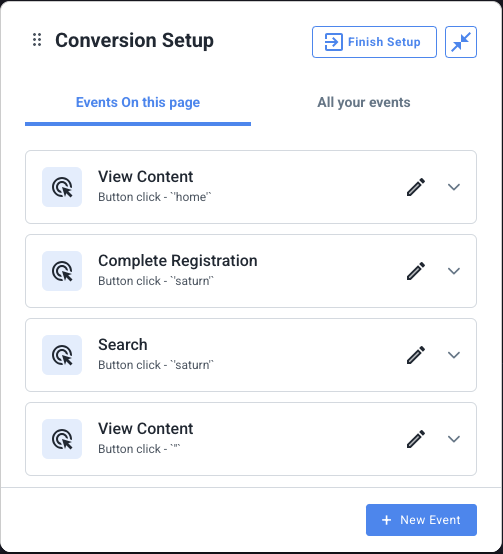The height and width of the screenshot is (554, 503).
Task: Click the Finish Setup button
Action: click(374, 42)
